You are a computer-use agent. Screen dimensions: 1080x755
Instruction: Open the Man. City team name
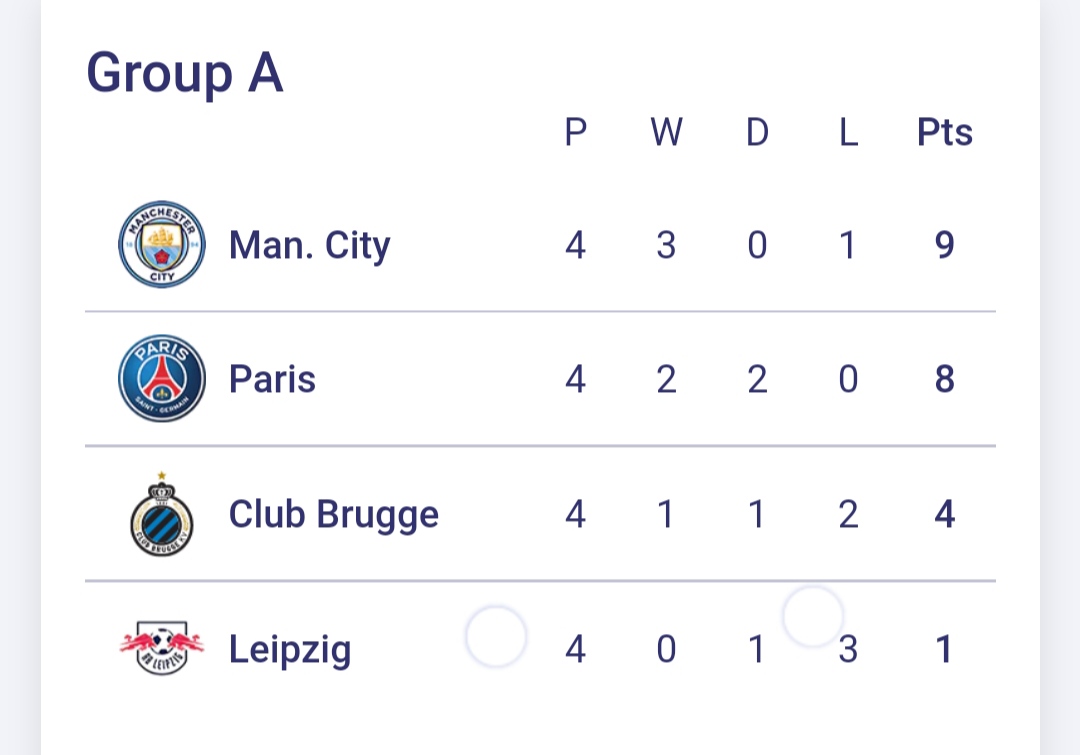point(309,245)
